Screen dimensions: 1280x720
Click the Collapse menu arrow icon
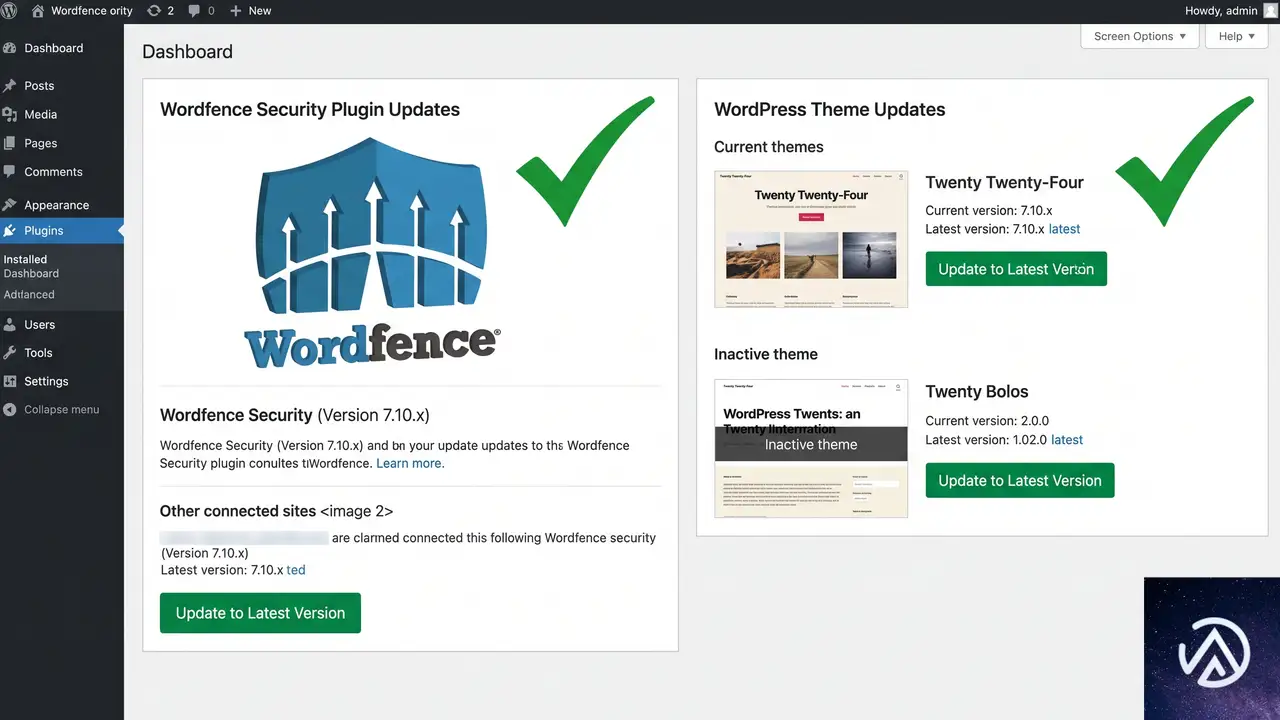click(x=10, y=410)
